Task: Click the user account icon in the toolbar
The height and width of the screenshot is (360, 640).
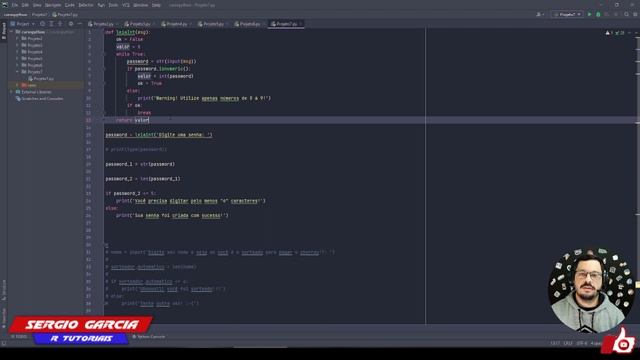Action: 540,14
